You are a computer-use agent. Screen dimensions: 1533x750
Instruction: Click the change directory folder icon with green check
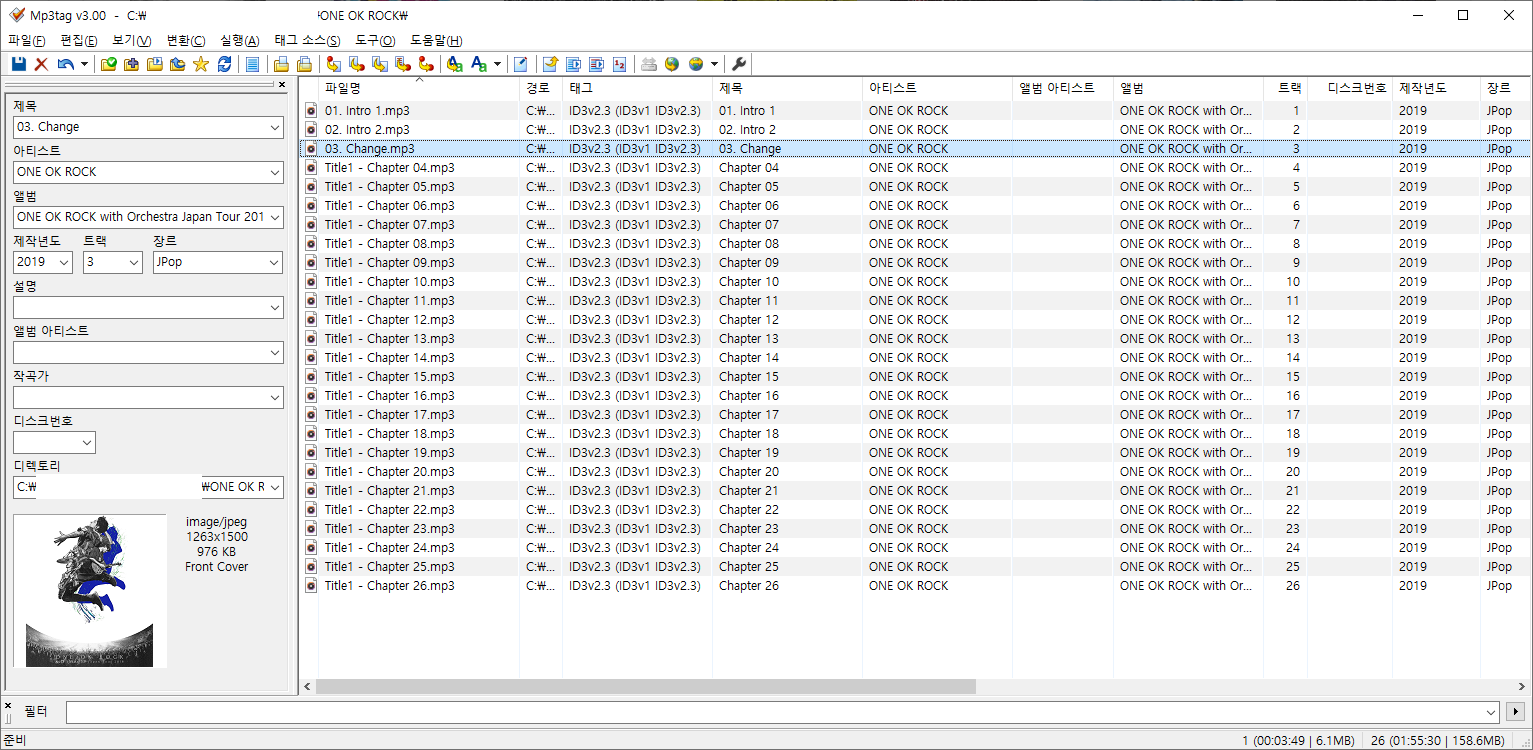108,64
